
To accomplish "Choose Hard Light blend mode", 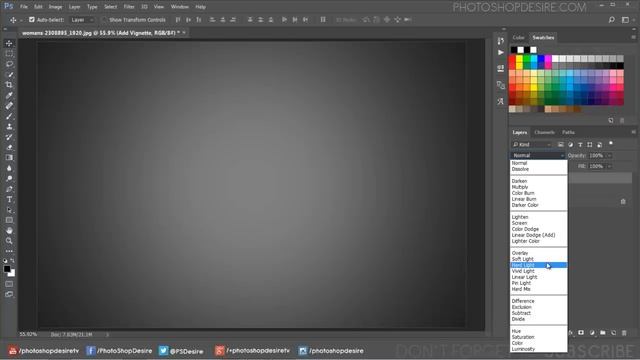I will pyautogui.click(x=538, y=265).
